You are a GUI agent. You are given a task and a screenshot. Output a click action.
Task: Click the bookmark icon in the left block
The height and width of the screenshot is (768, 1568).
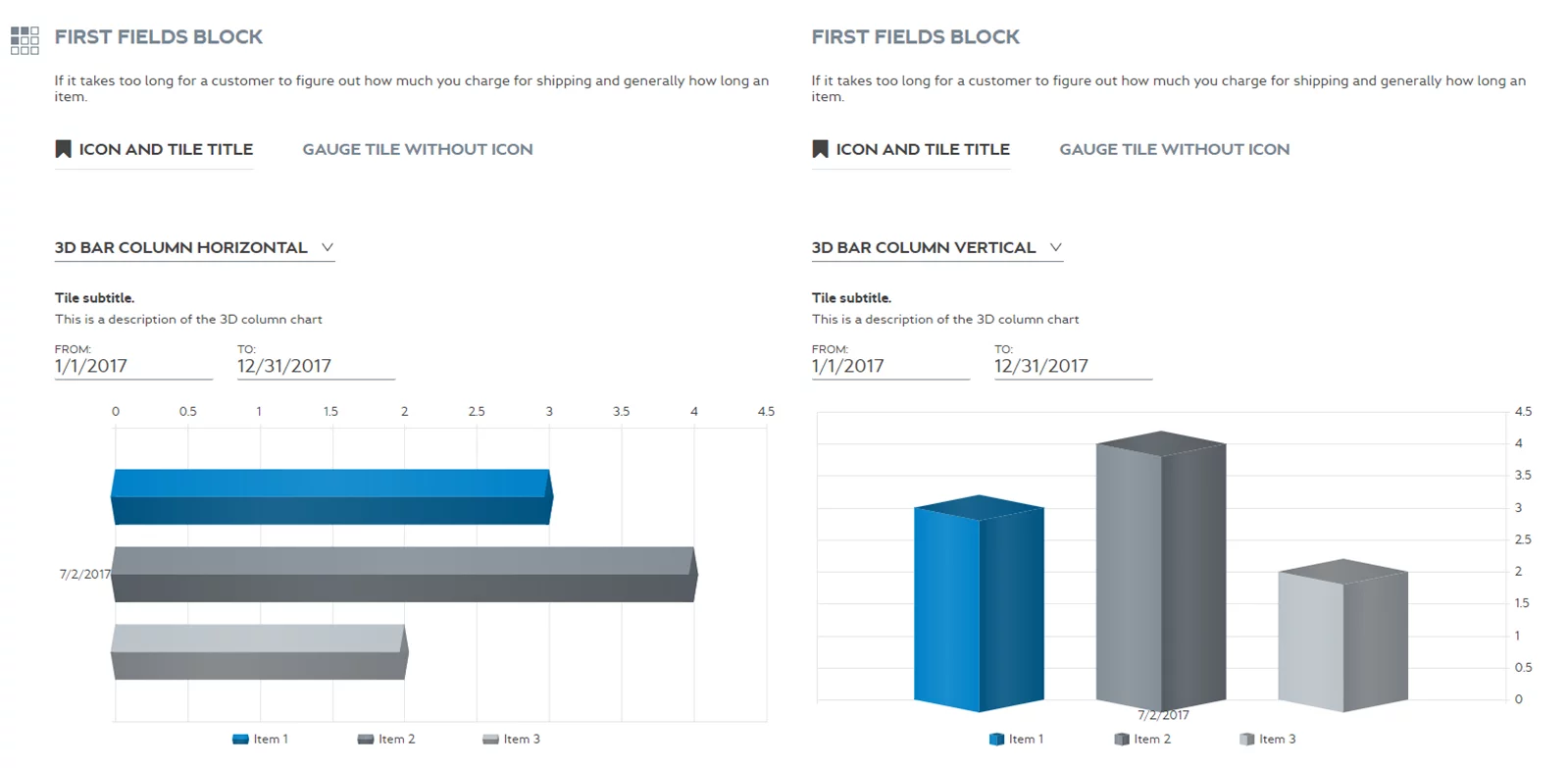(64, 149)
